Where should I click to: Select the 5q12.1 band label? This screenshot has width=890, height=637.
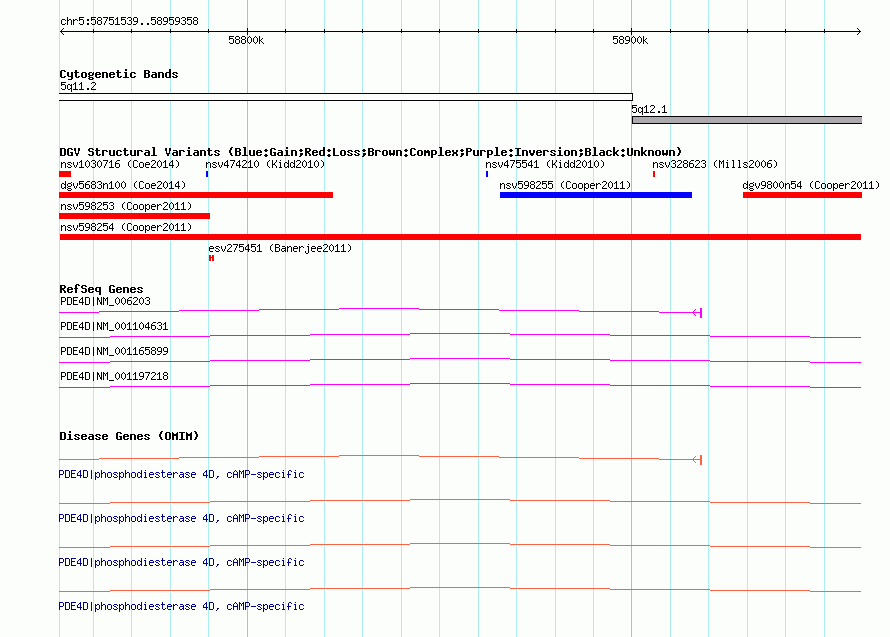pos(649,109)
